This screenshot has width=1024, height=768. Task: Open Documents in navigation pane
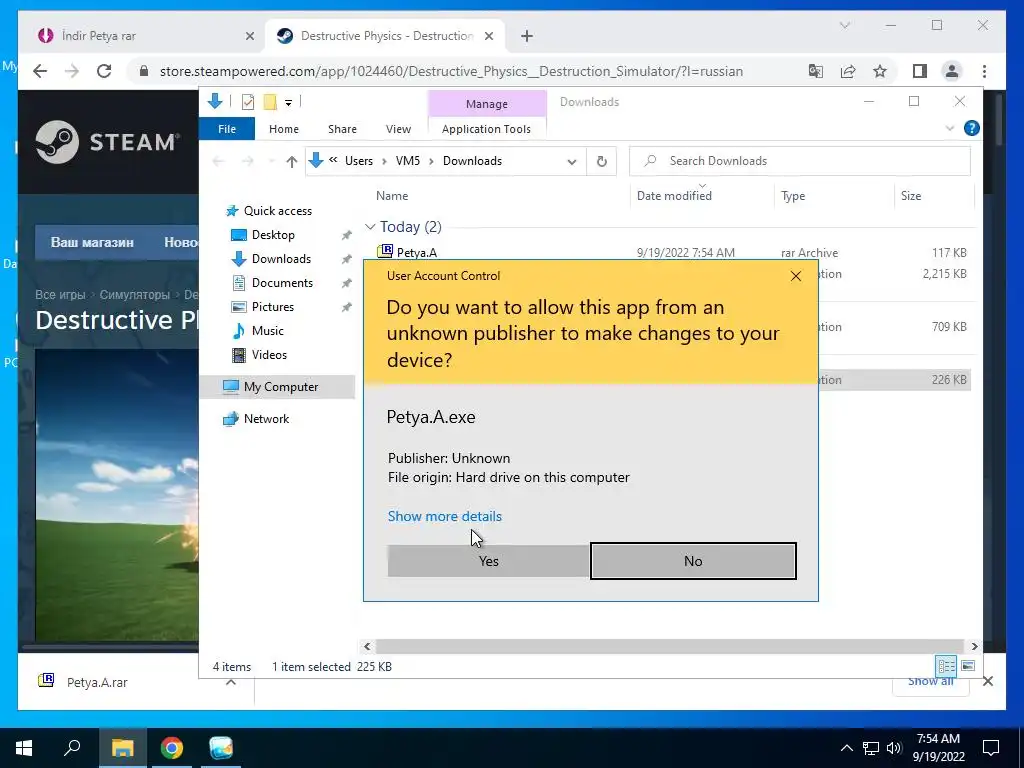click(x=282, y=283)
